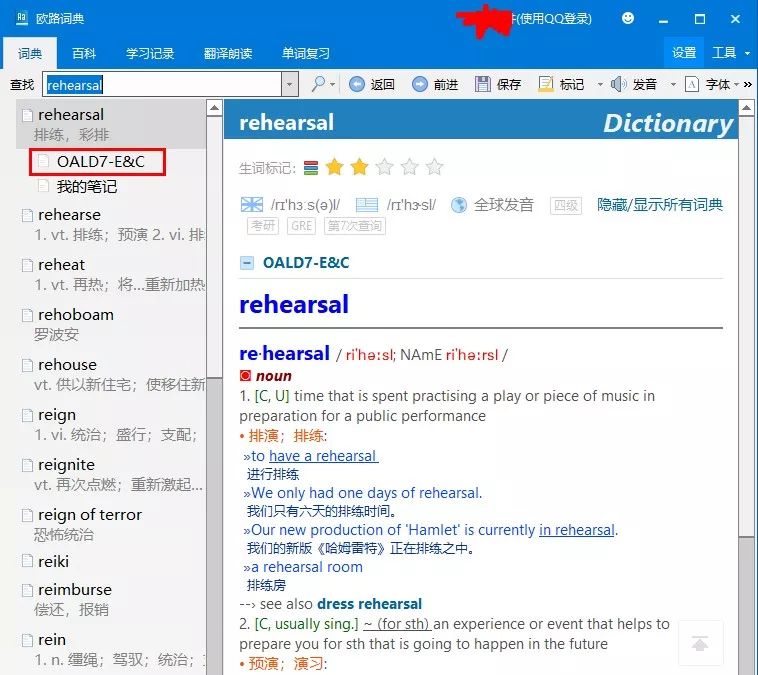Image resolution: width=758 pixels, height=675 pixels.
Task: Click the British flag pronunciation icon
Action: tap(252, 205)
